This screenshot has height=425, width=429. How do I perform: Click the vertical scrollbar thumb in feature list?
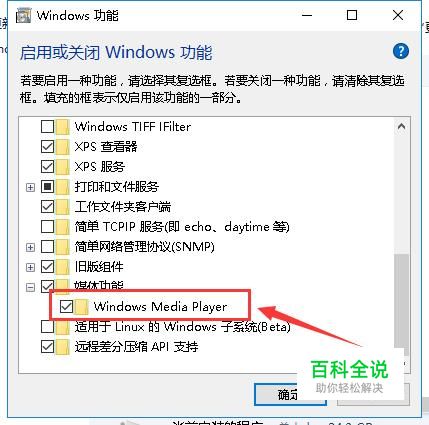pyautogui.click(x=402, y=302)
